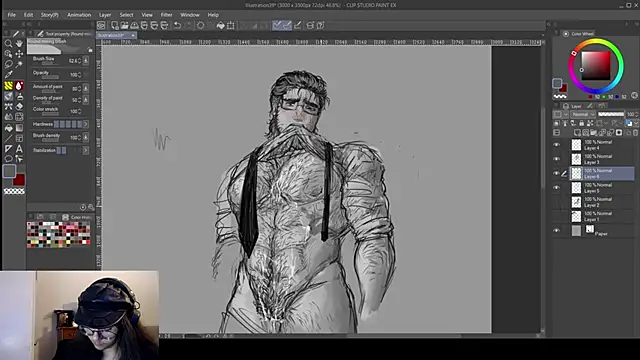
Task: Open Amount of paint dynamics button
Action: click(86, 88)
